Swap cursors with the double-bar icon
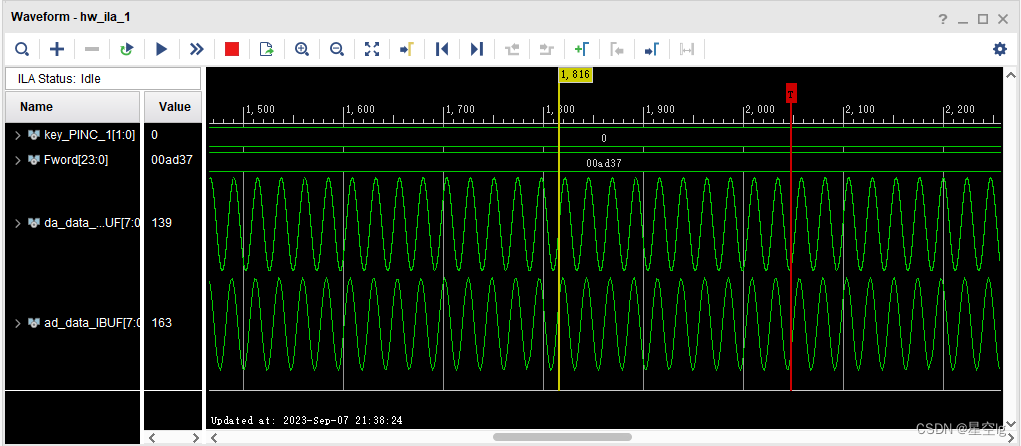Viewport: 1021px width, 446px height. (x=686, y=49)
